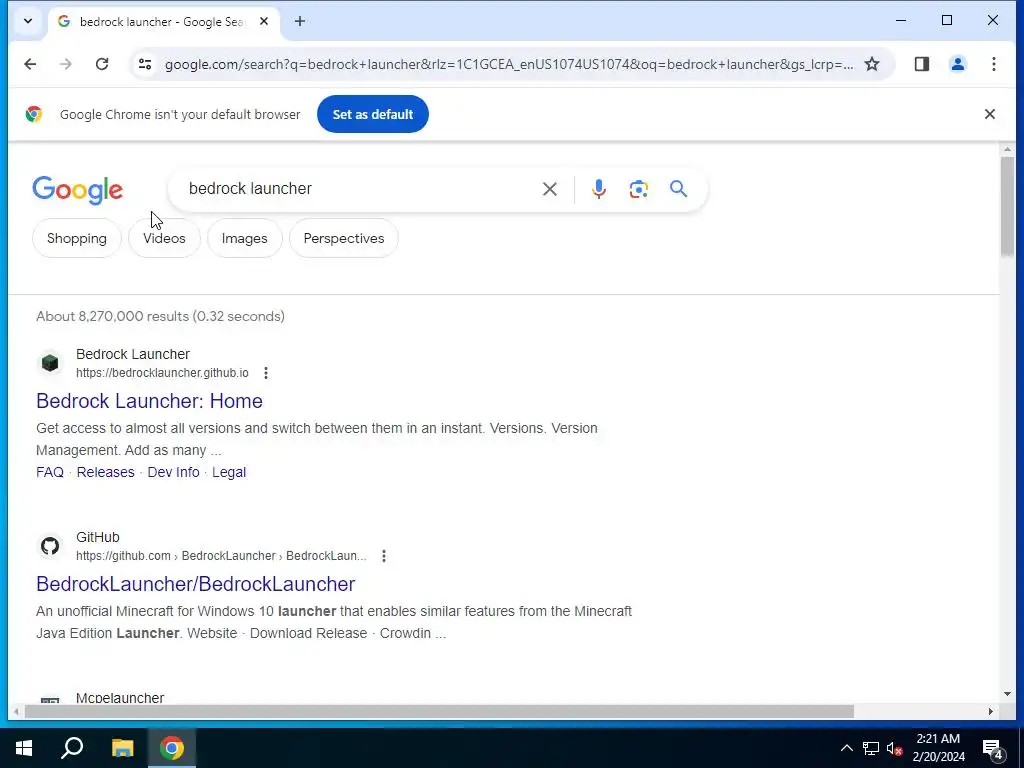
Task: Dismiss the default browser infobar
Action: [x=989, y=114]
